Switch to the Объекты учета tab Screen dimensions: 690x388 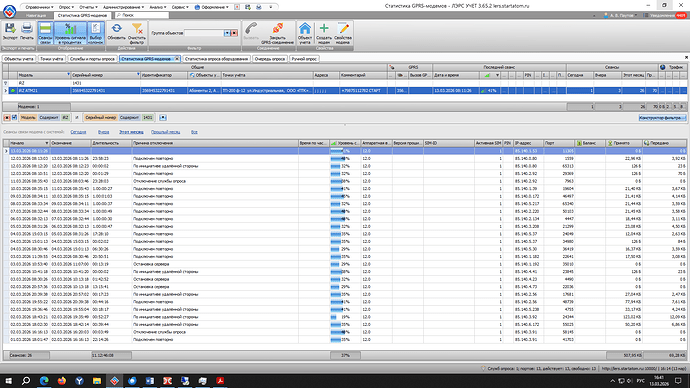pyautogui.click(x=18, y=59)
